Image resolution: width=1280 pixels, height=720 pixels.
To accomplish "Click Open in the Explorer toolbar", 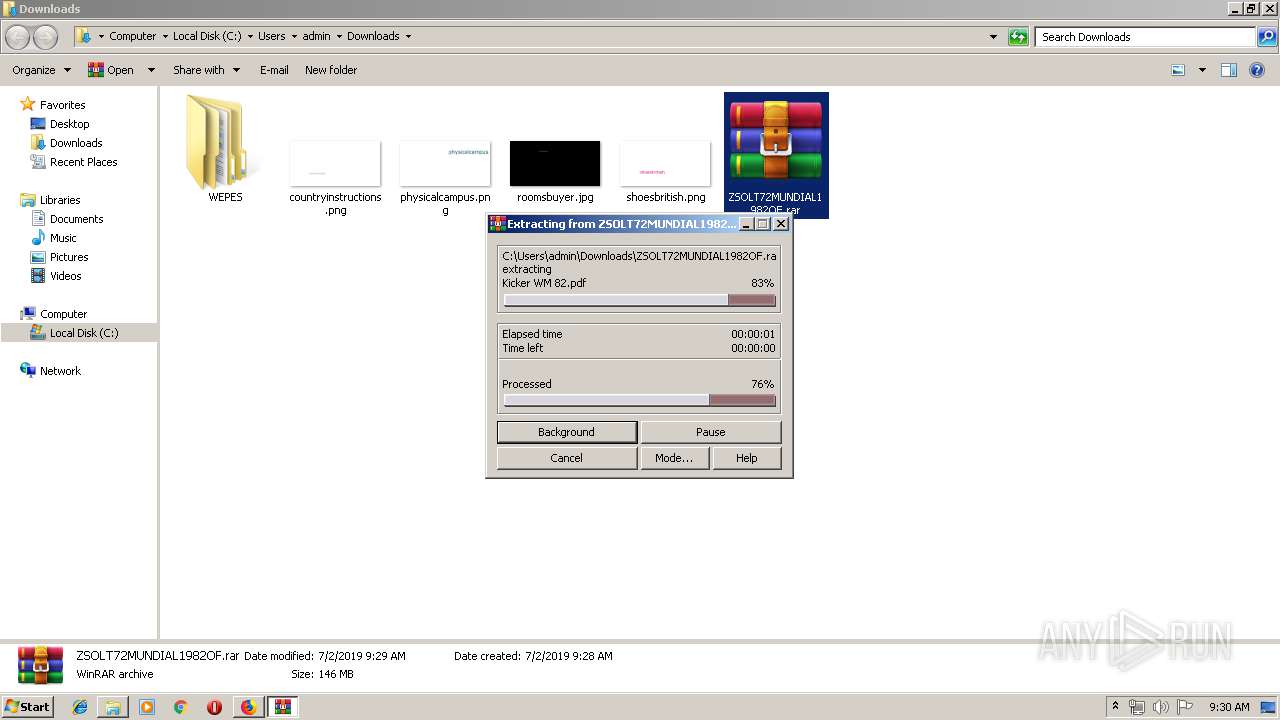I will [x=111, y=70].
